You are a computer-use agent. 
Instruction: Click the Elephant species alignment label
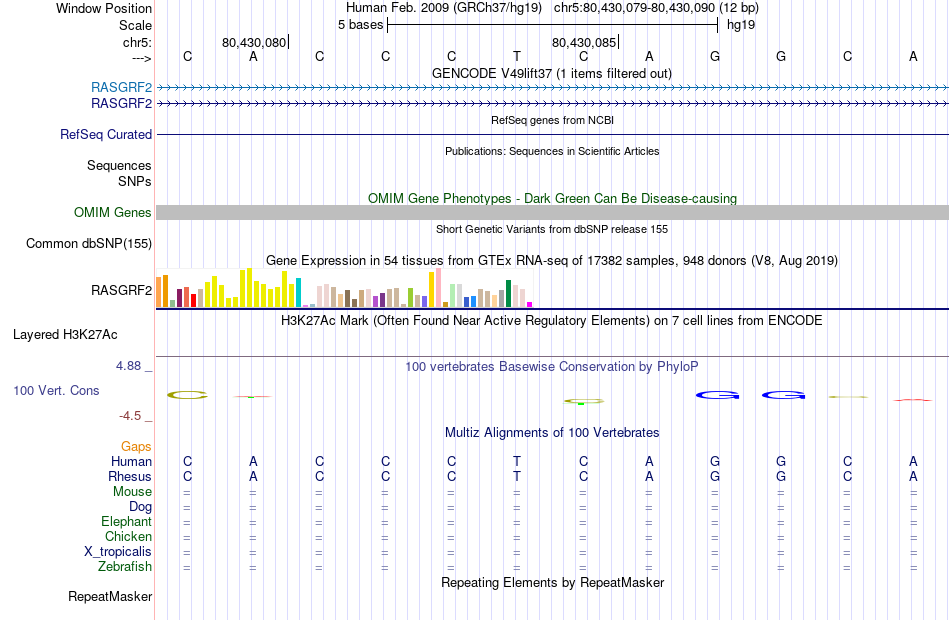(126, 521)
